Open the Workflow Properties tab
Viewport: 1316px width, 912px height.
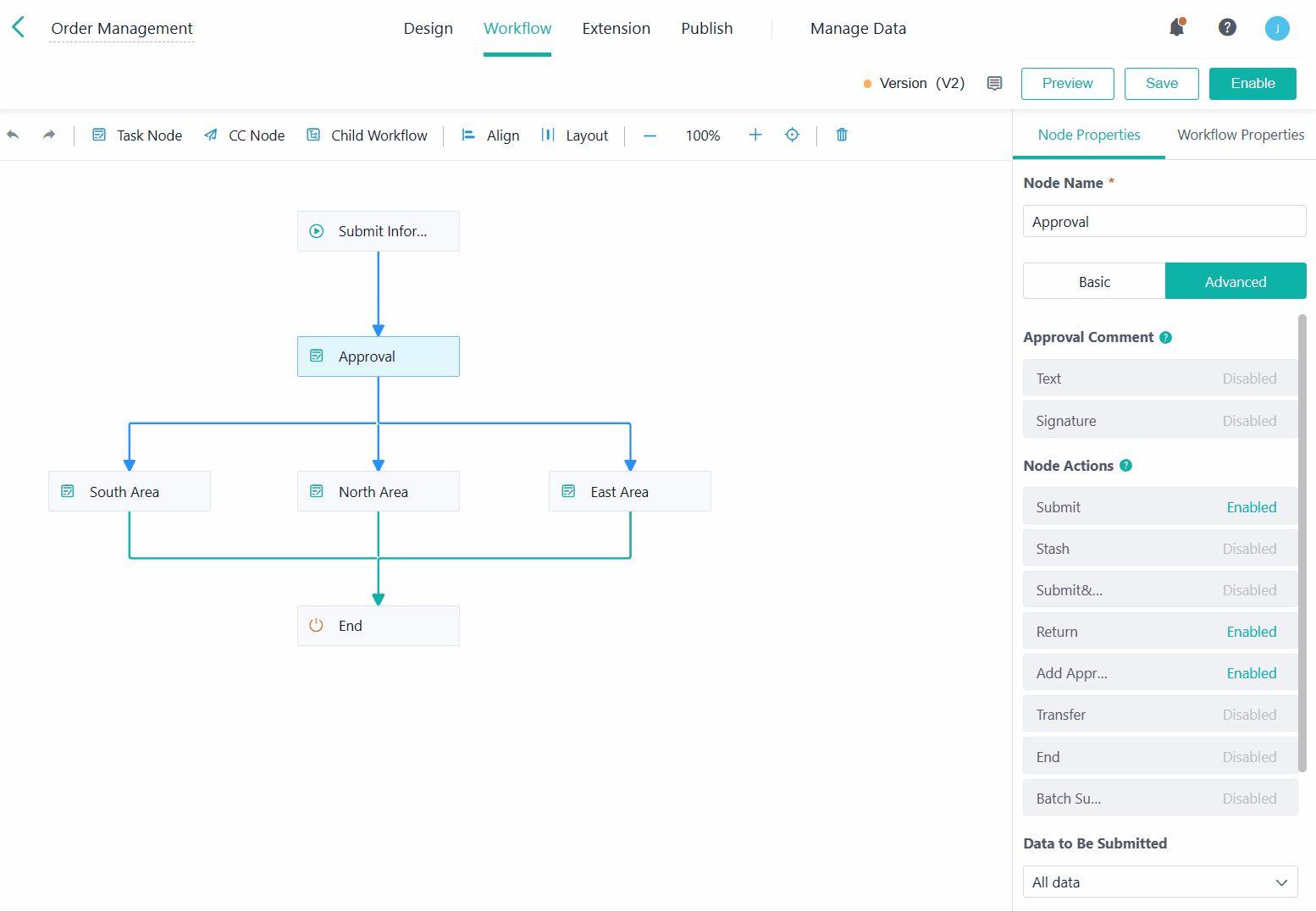click(1240, 135)
